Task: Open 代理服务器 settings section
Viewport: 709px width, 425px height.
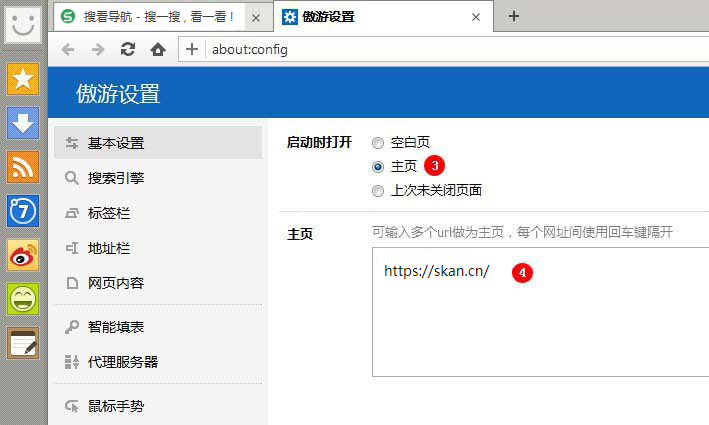Action: point(122,362)
